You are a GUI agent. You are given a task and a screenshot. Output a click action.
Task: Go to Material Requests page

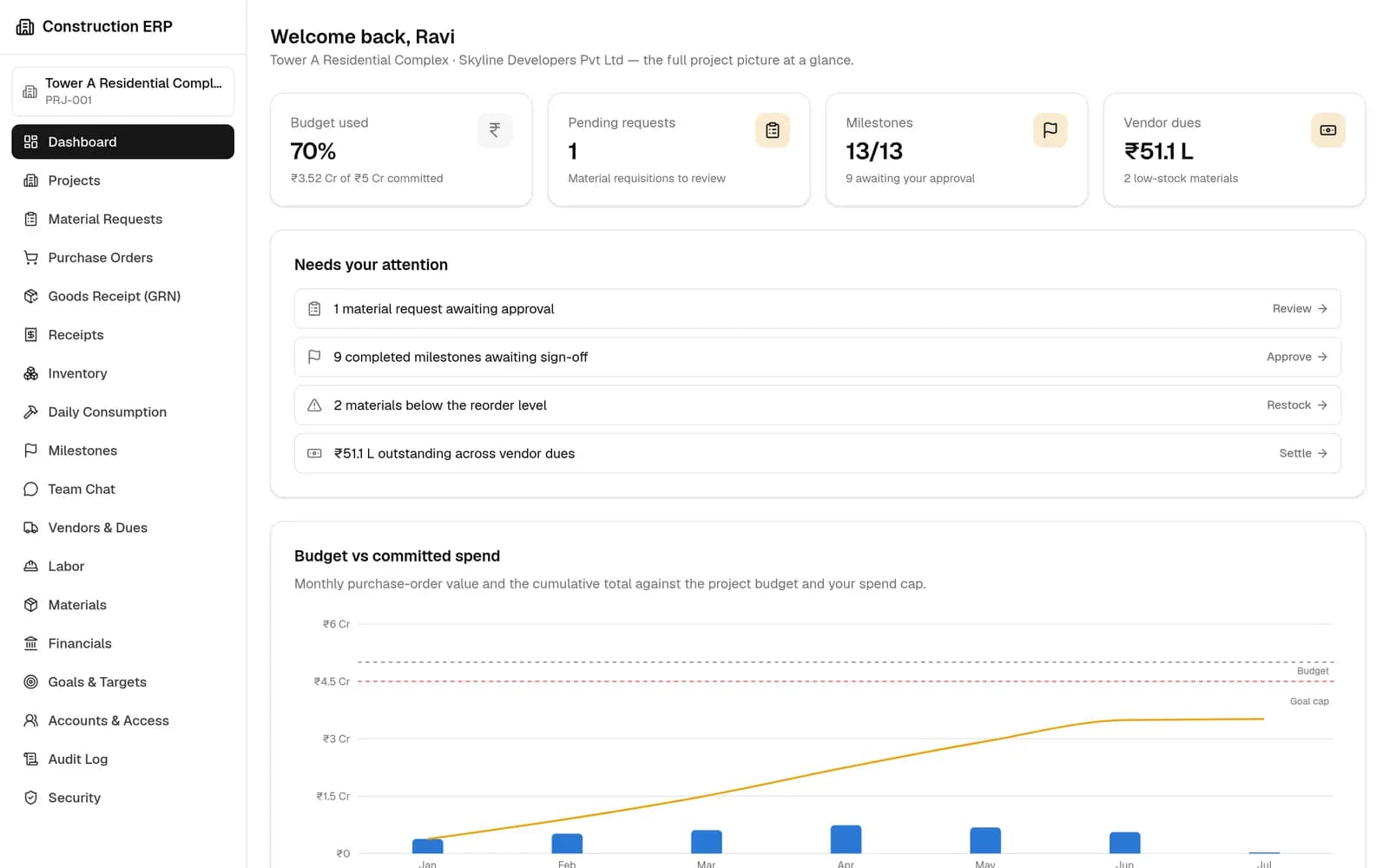click(122, 219)
